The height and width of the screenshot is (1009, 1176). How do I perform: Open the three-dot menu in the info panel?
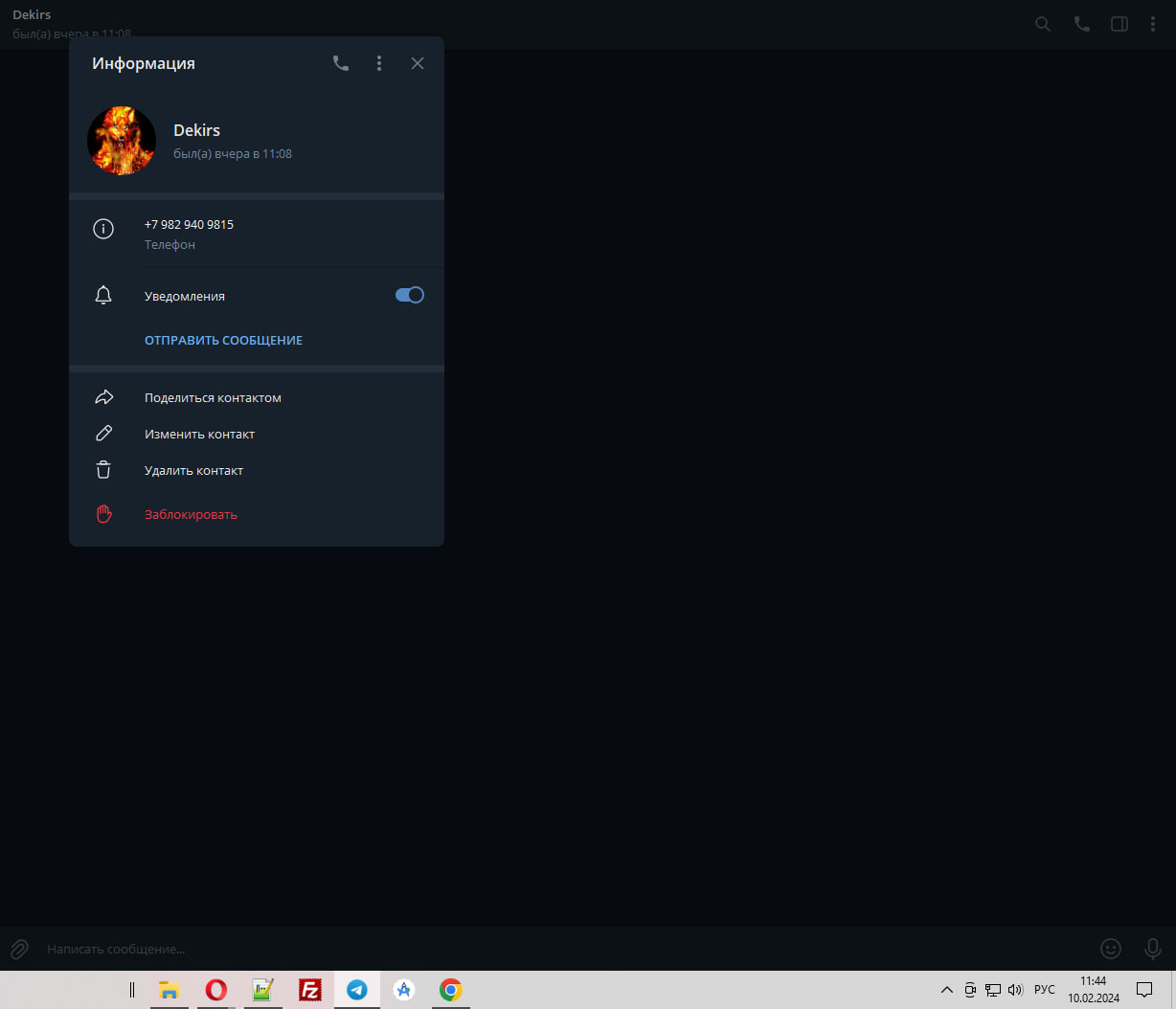tap(379, 63)
